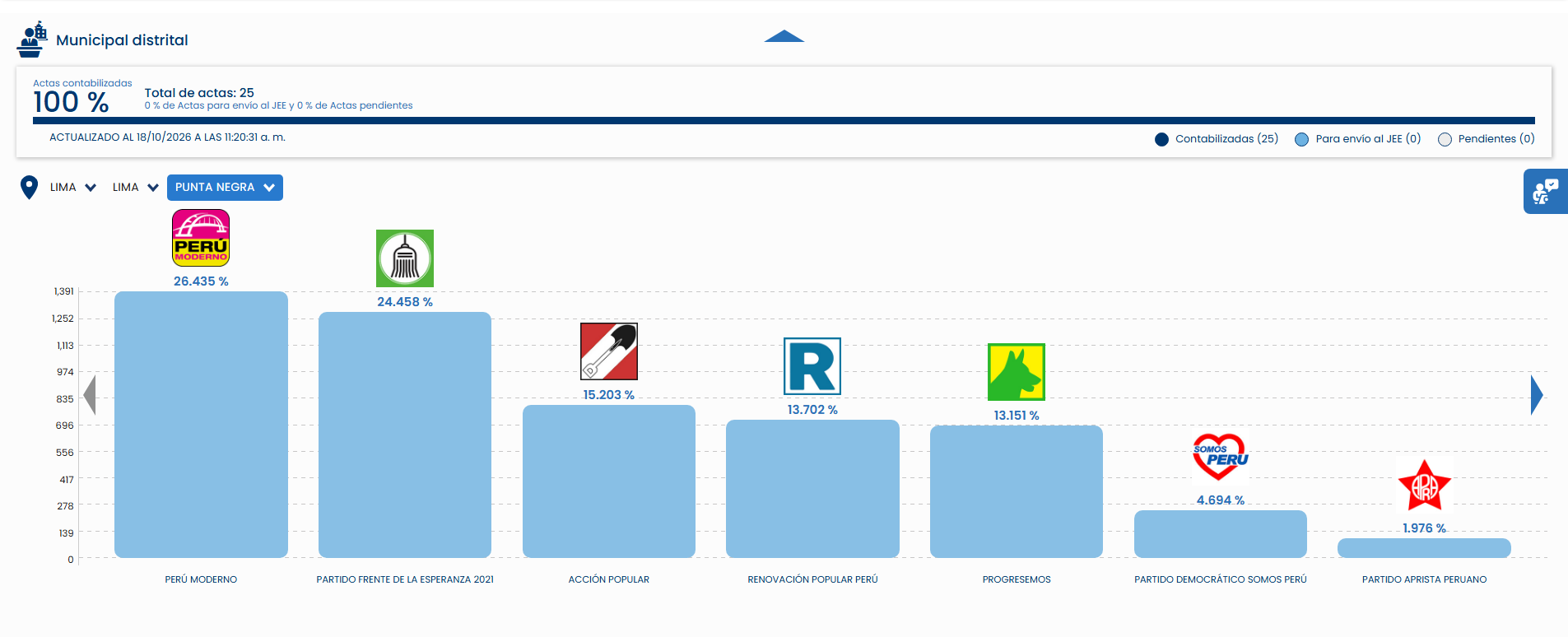Collapse section with the blue up triangle
Screen dimensions: 1568x637
tap(784, 36)
